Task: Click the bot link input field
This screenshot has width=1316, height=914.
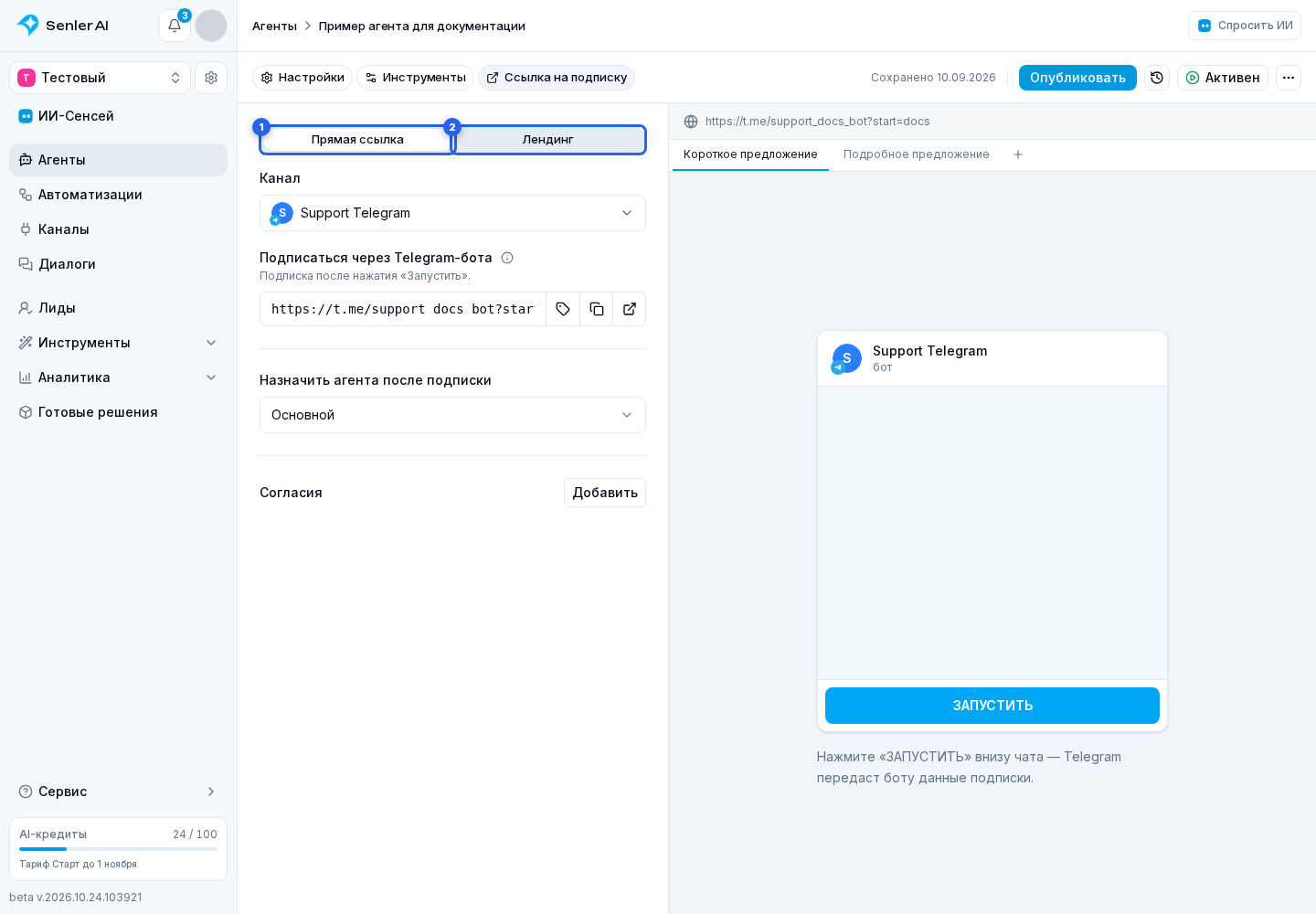Action: click(403, 309)
